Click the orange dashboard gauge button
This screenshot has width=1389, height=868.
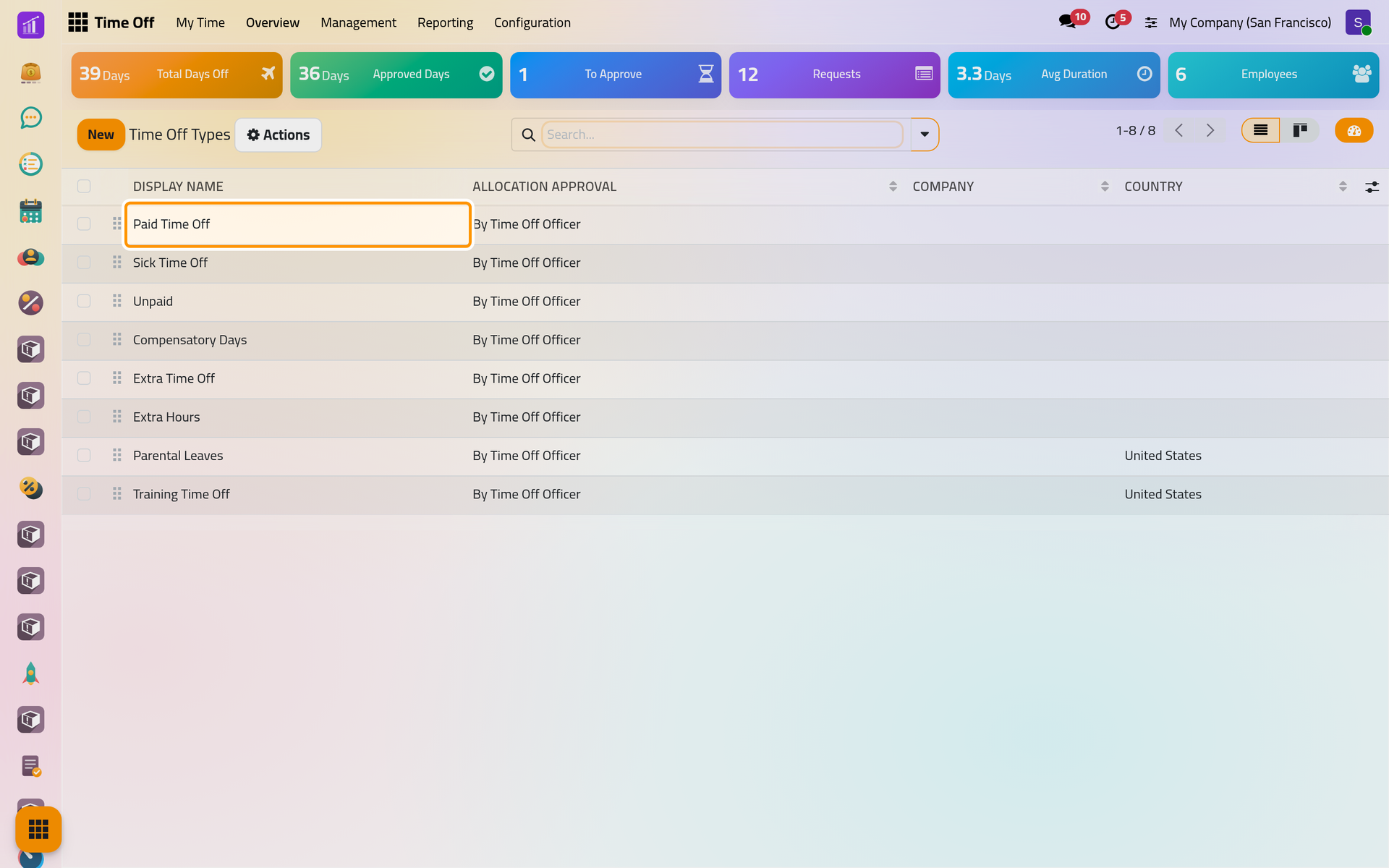point(1354,130)
